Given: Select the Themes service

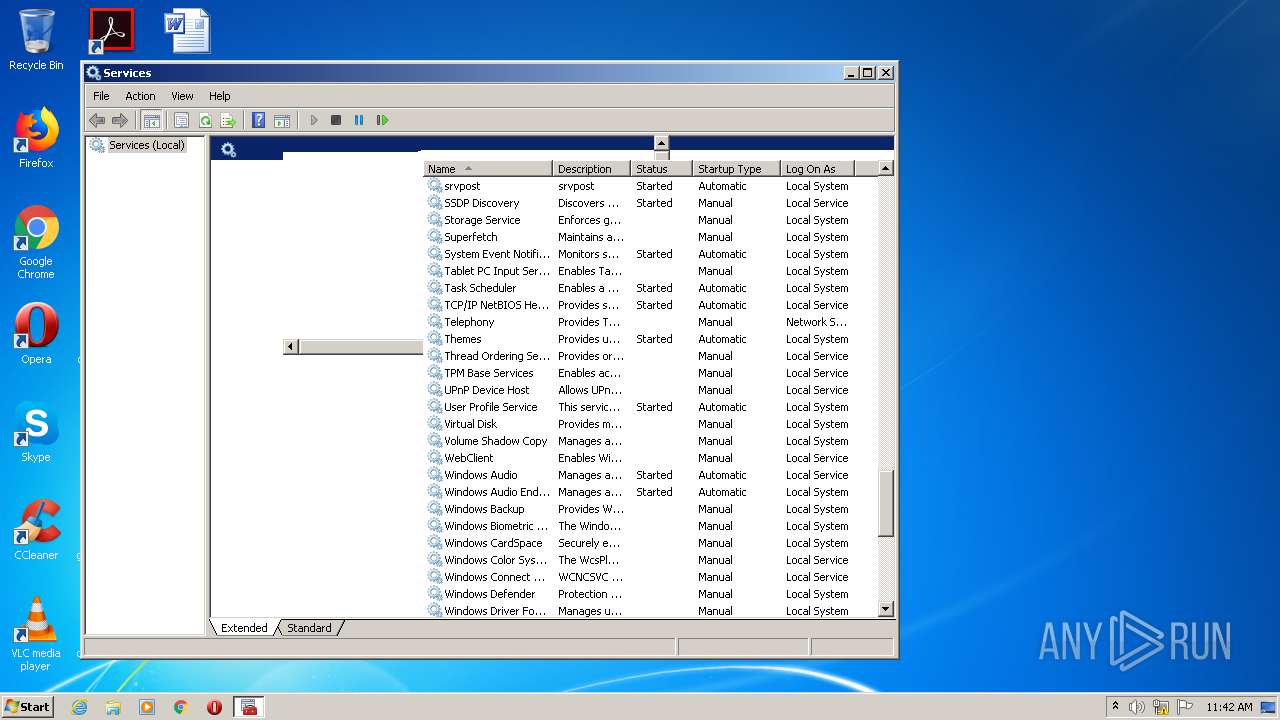Looking at the screenshot, I should point(650,339).
